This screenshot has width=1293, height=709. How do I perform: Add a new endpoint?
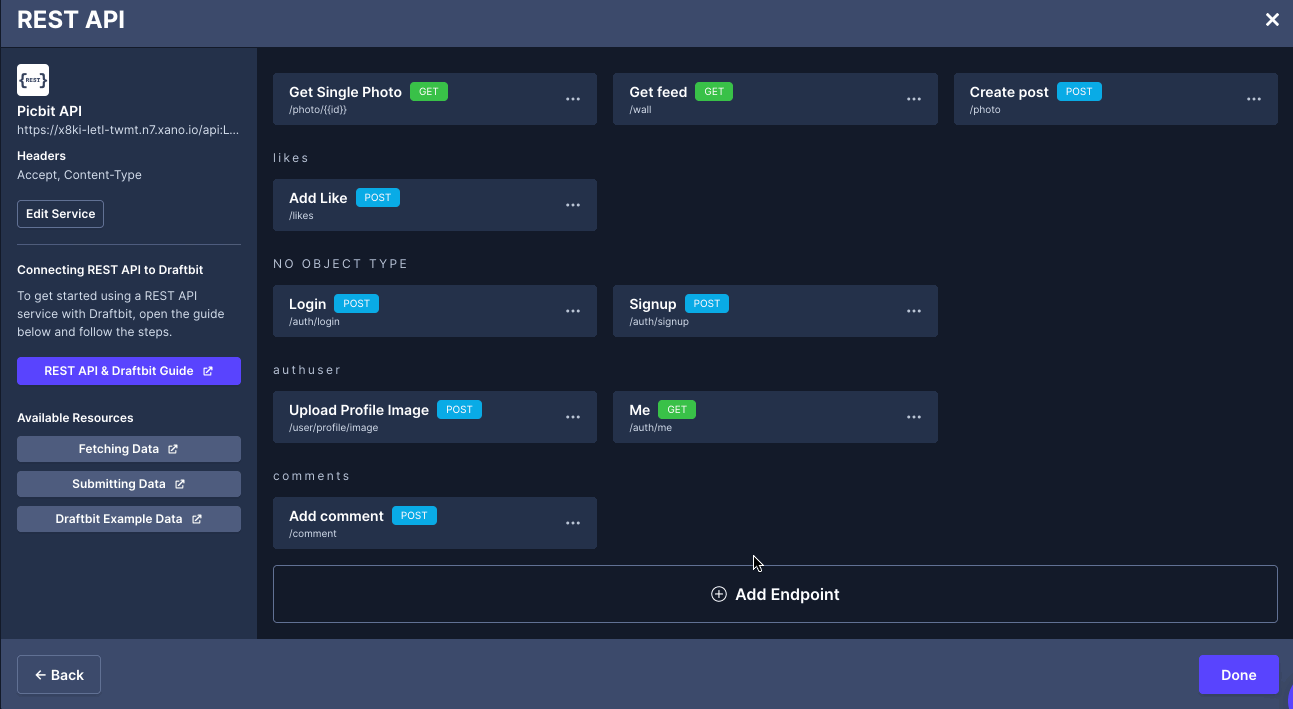775,594
